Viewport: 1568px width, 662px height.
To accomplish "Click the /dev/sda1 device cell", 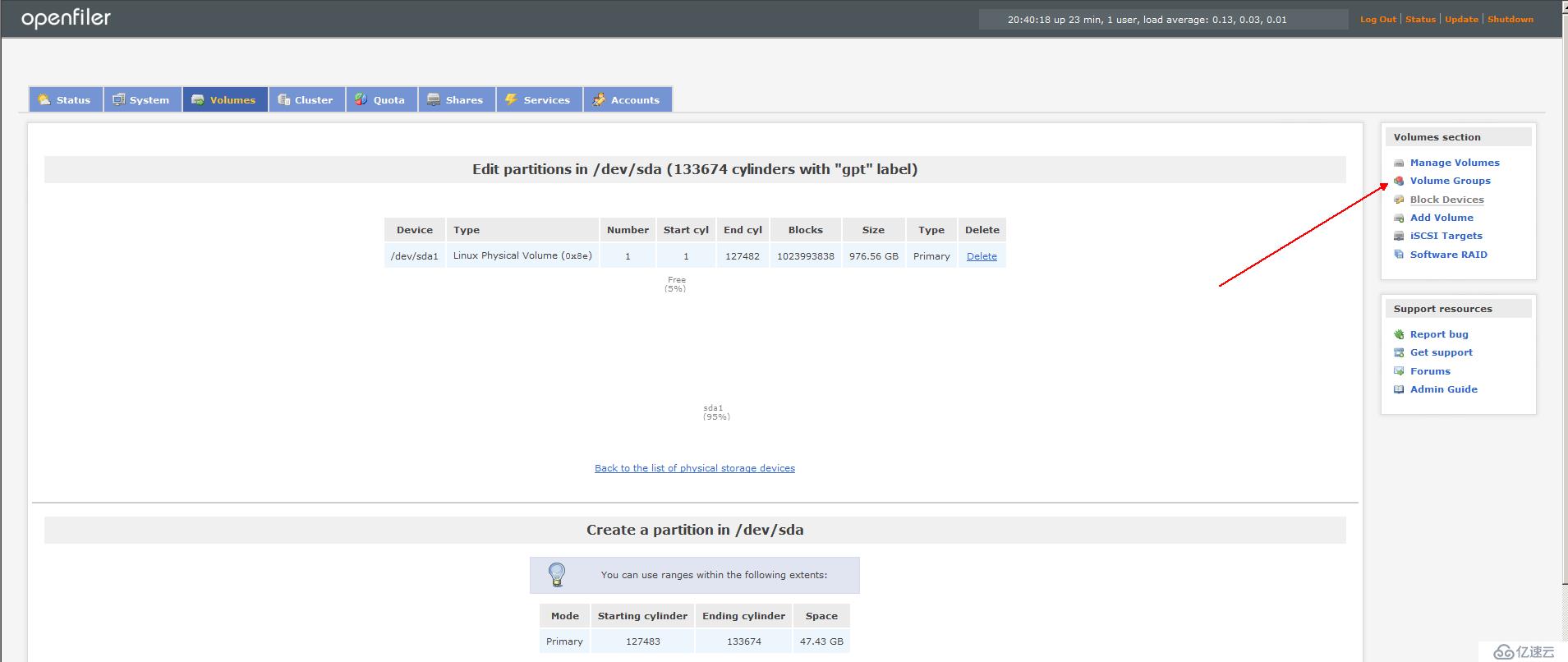I will pyautogui.click(x=415, y=256).
